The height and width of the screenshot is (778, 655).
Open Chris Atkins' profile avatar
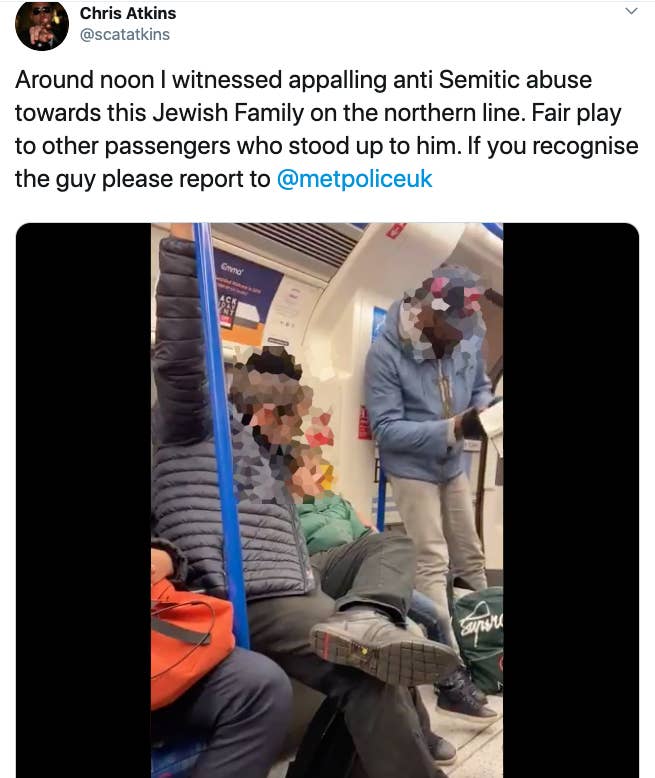(42, 25)
